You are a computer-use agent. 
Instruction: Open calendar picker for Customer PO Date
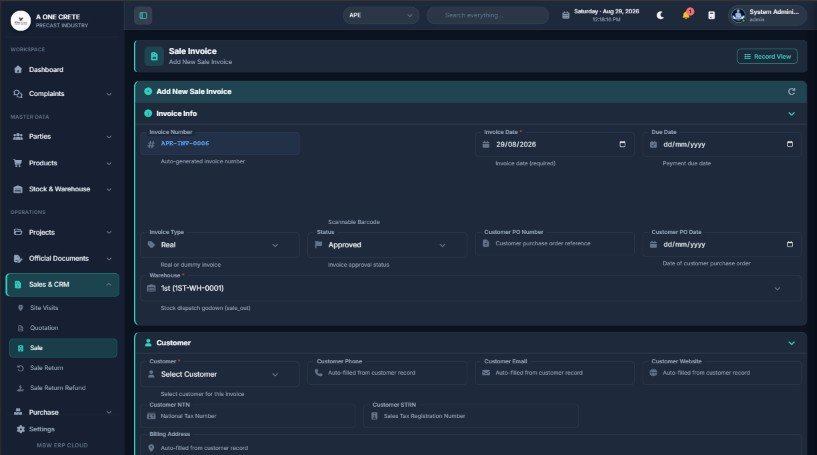pos(789,244)
